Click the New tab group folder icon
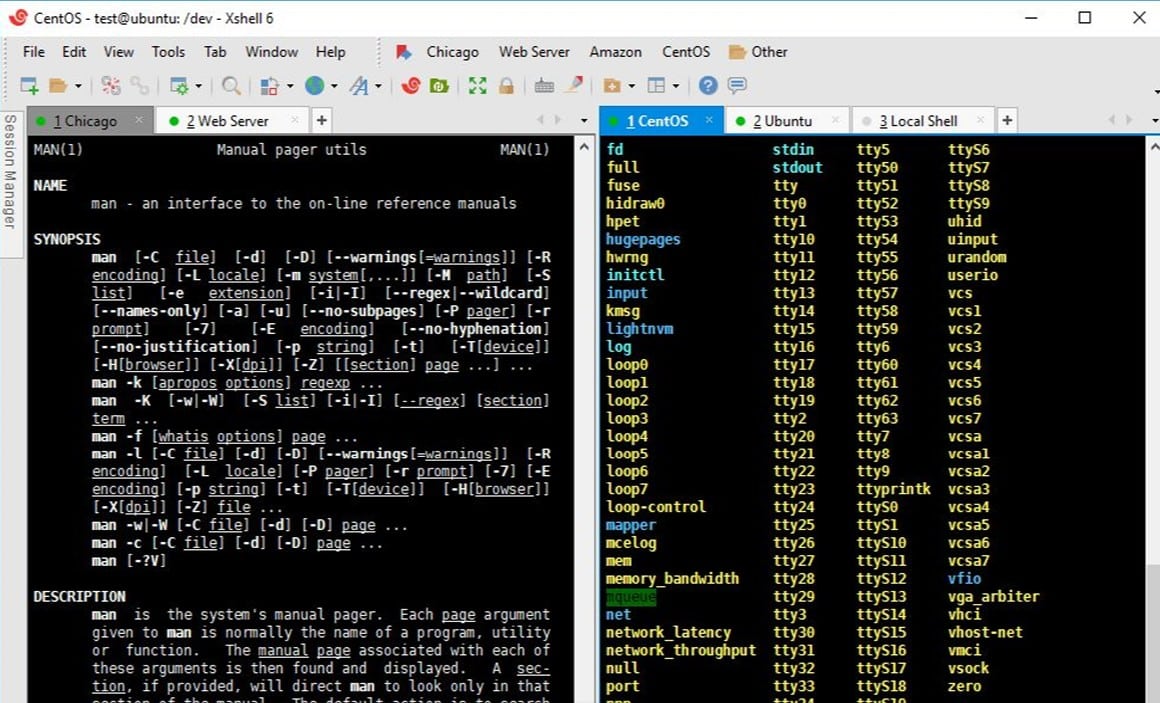The width and height of the screenshot is (1160, 703). [x=612, y=86]
